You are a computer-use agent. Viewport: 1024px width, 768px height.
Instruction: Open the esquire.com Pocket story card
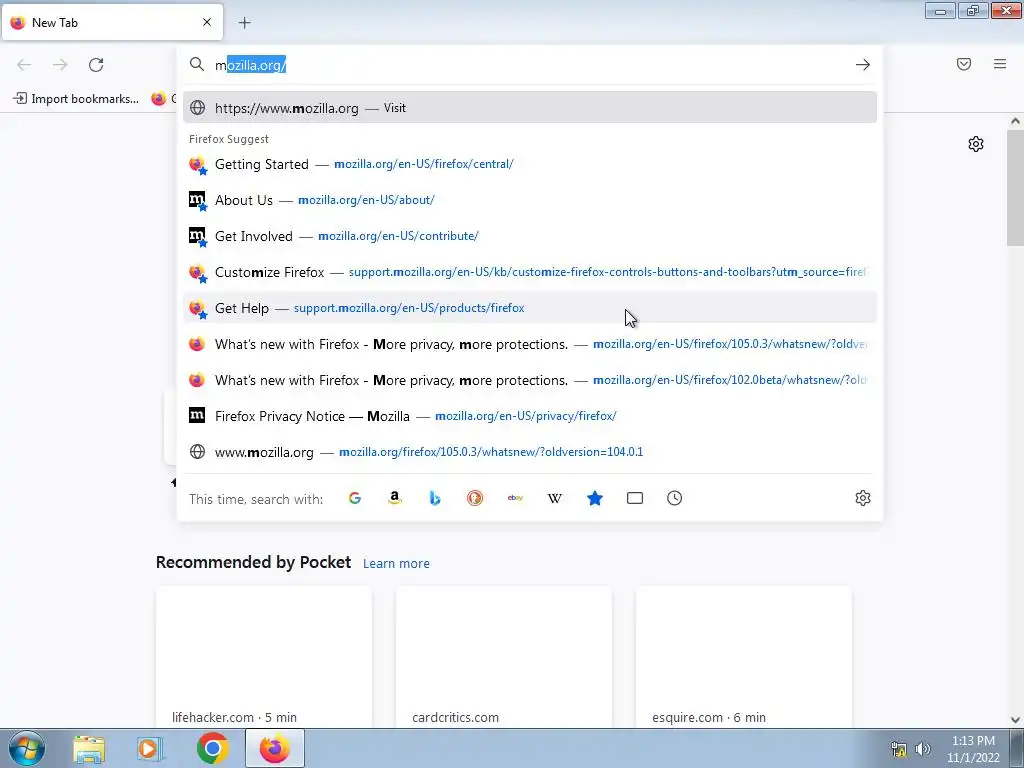(x=744, y=657)
